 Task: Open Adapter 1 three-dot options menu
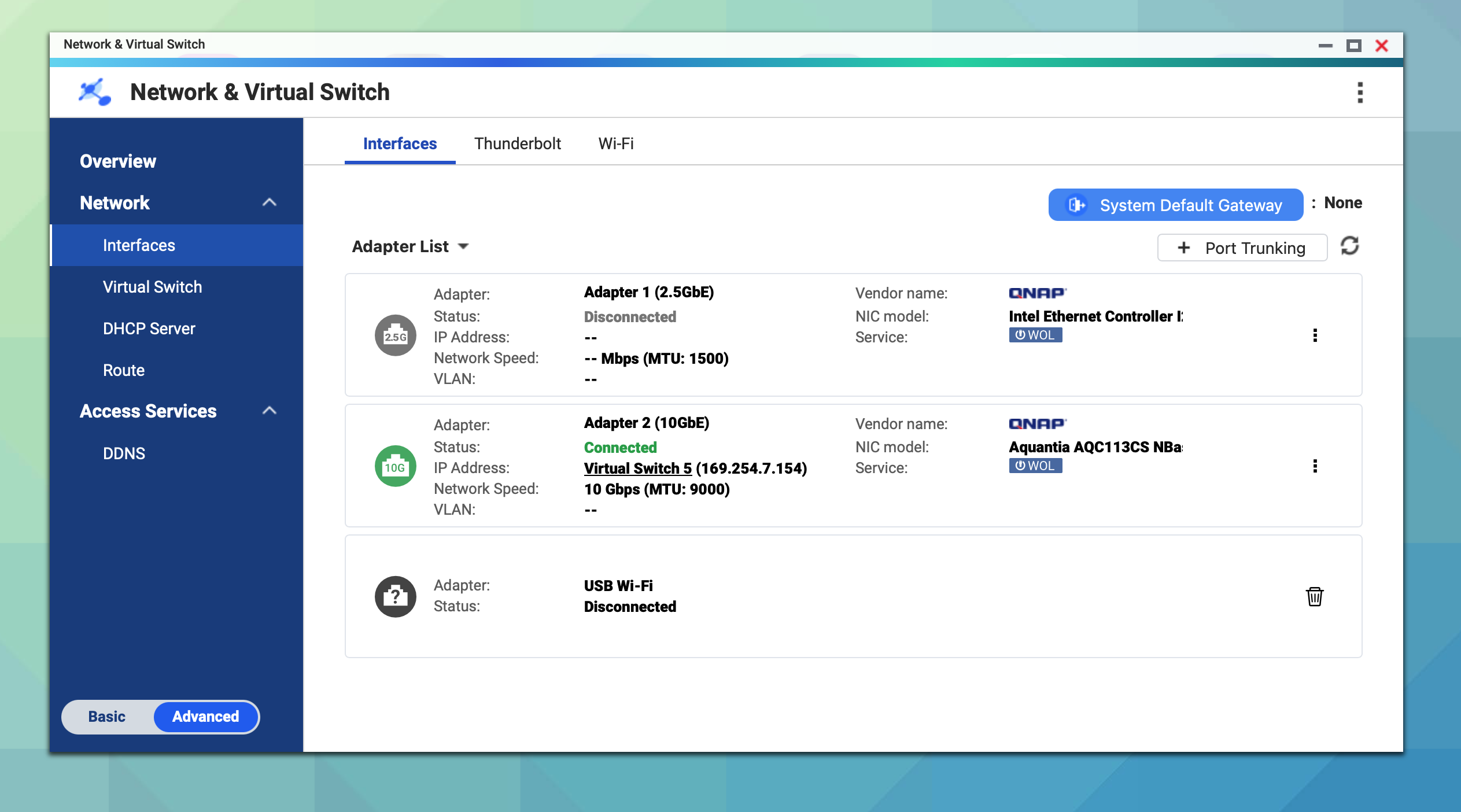pyautogui.click(x=1315, y=335)
